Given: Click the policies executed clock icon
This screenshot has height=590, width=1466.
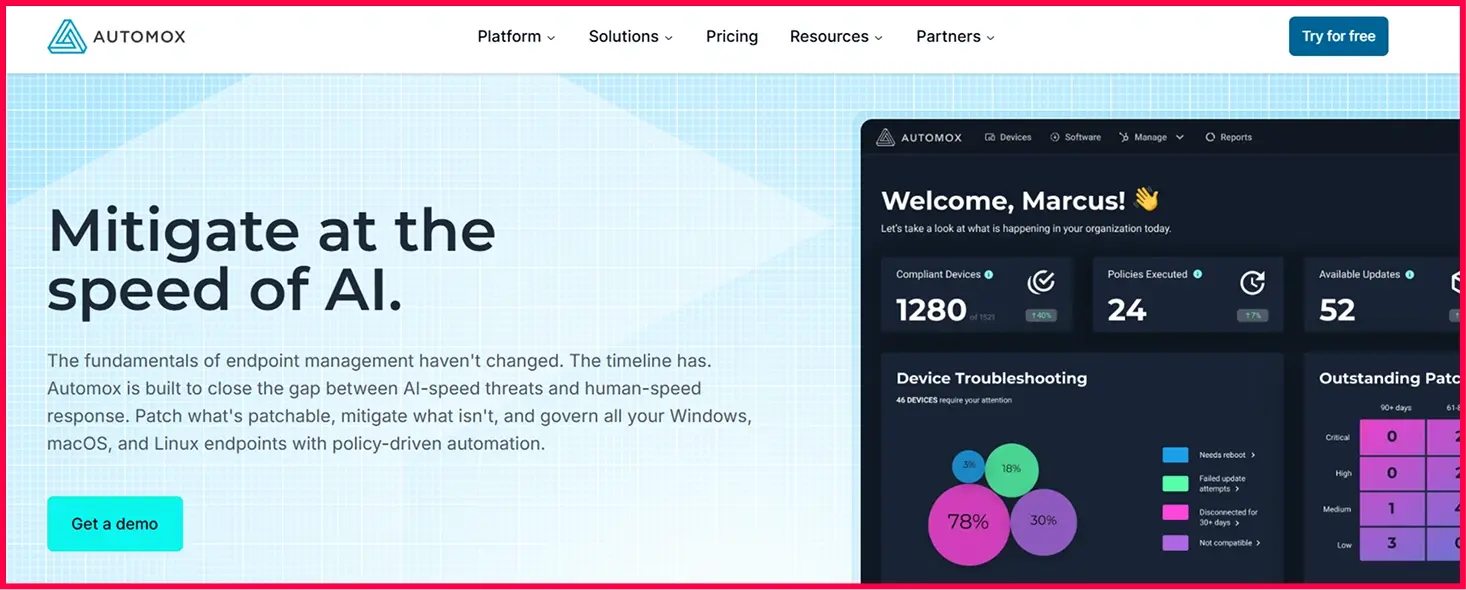Looking at the screenshot, I should pyautogui.click(x=1252, y=283).
